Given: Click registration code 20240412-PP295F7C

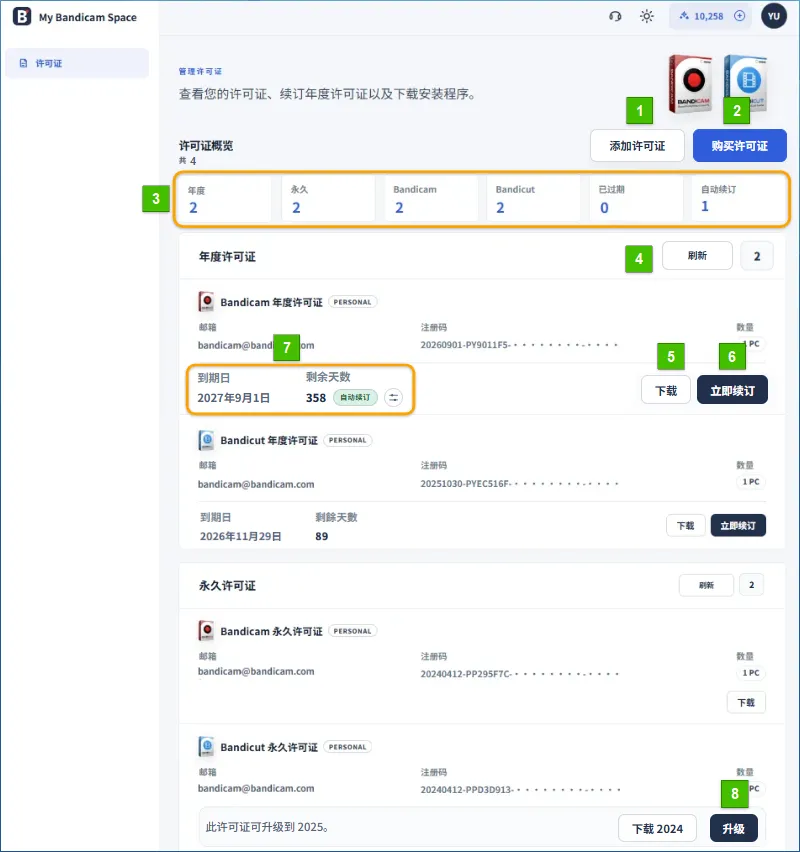Looking at the screenshot, I should pyautogui.click(x=519, y=674).
